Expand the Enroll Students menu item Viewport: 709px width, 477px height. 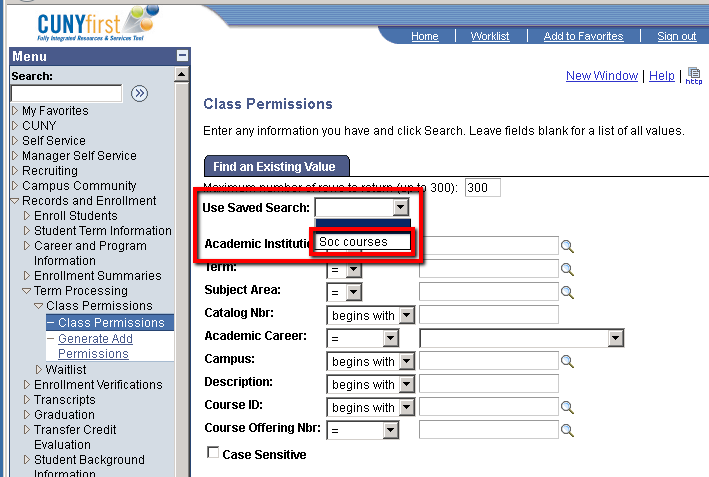pos(76,216)
